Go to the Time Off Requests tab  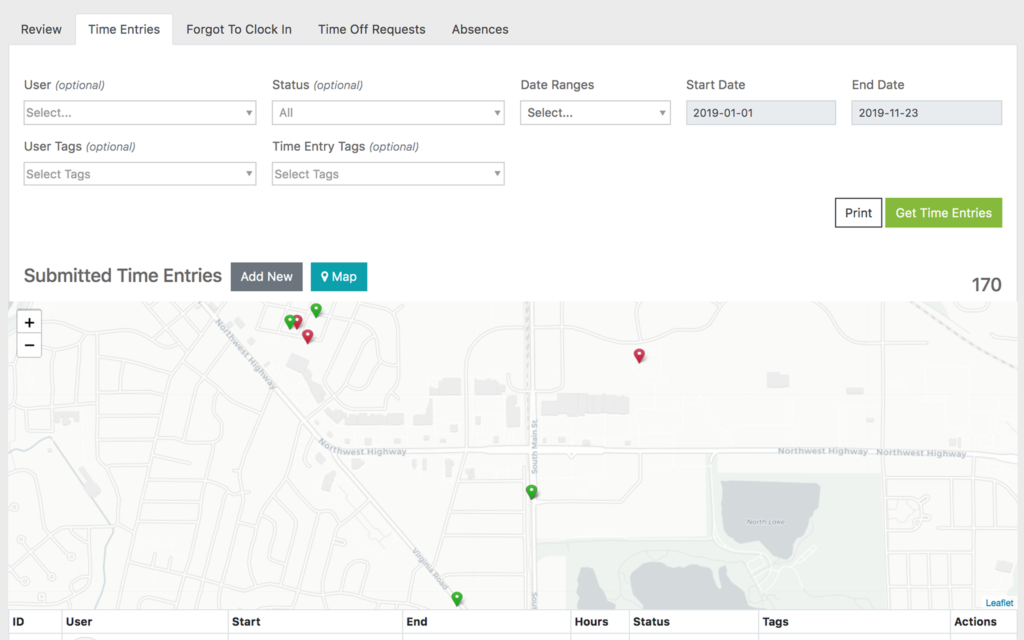[x=372, y=29]
